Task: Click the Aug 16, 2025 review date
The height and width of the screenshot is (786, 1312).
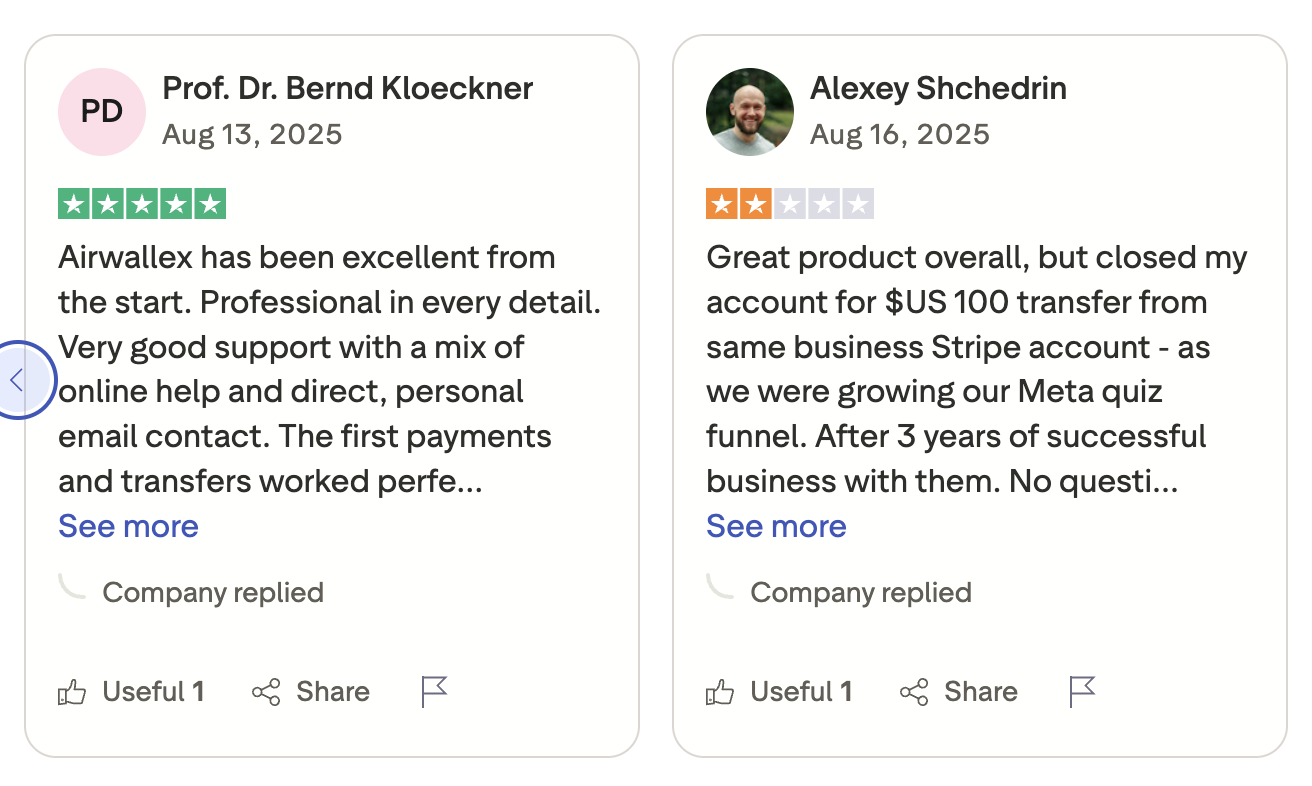Action: (900, 134)
